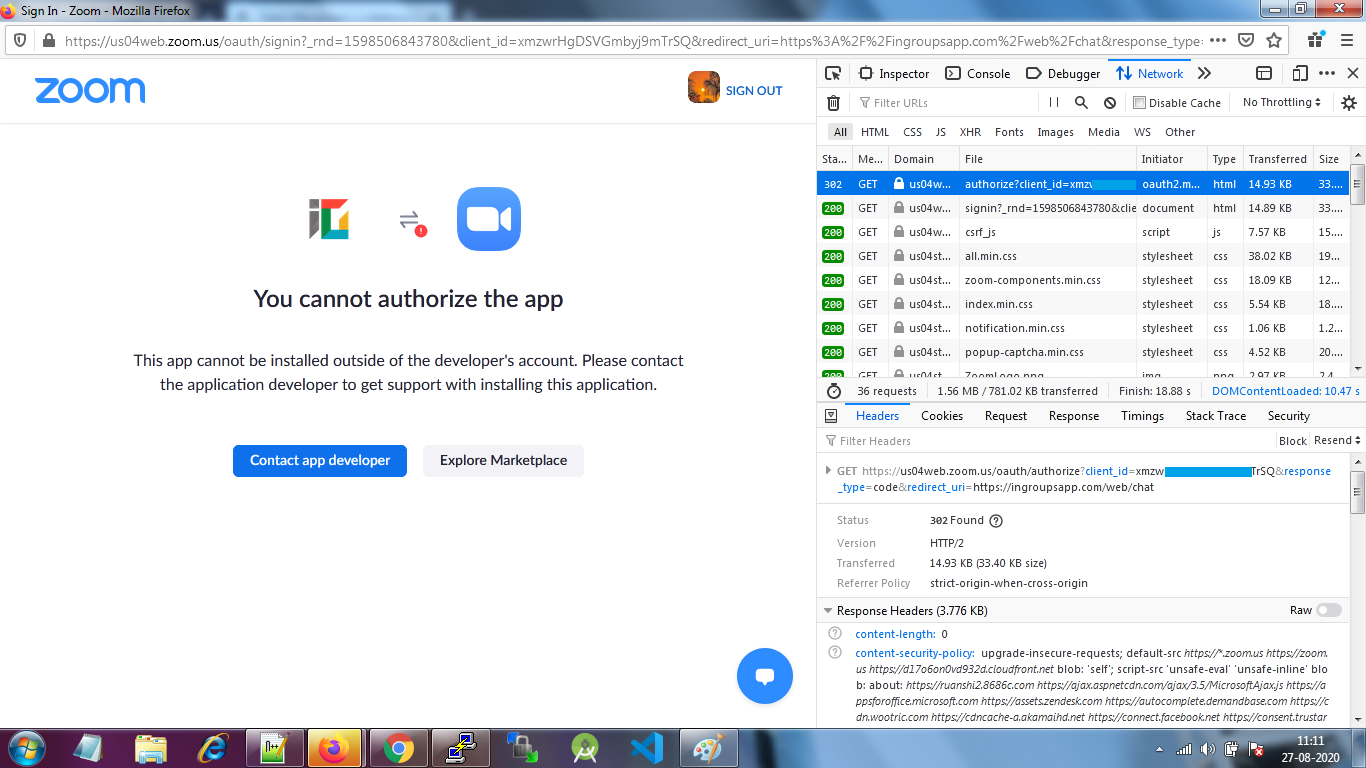This screenshot has width=1366, height=768.
Task: Click the help icon next to 302 Found
Action: click(x=996, y=520)
